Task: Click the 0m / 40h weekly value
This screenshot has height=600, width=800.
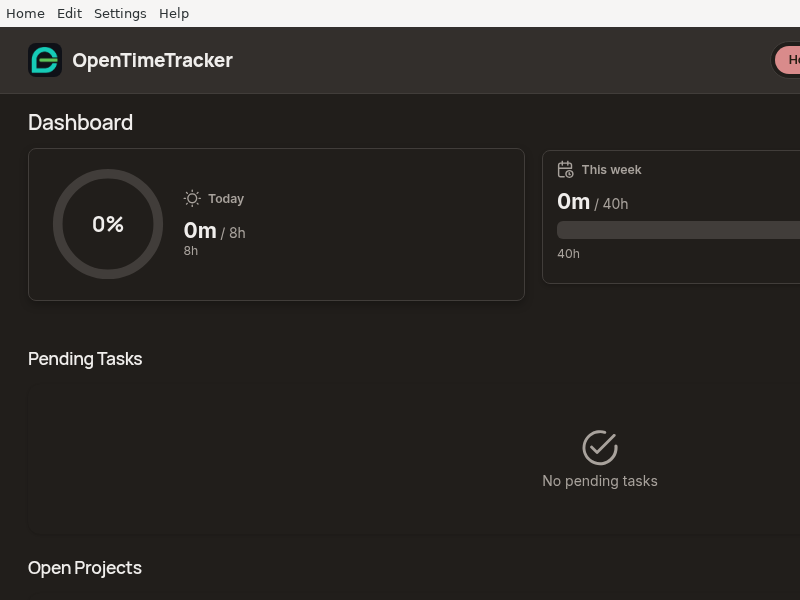Action: point(592,202)
